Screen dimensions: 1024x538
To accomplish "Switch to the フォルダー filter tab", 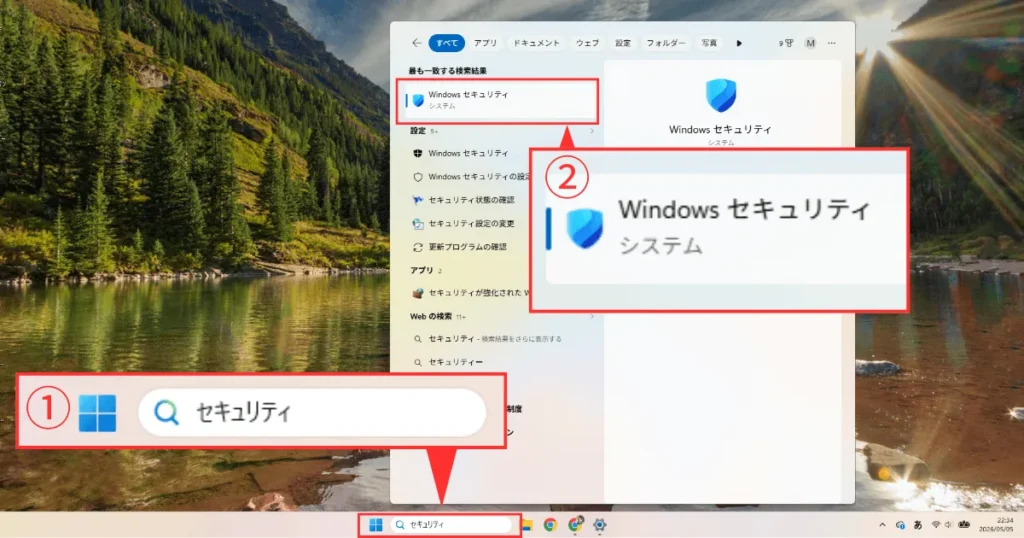I will pyautogui.click(x=665, y=43).
